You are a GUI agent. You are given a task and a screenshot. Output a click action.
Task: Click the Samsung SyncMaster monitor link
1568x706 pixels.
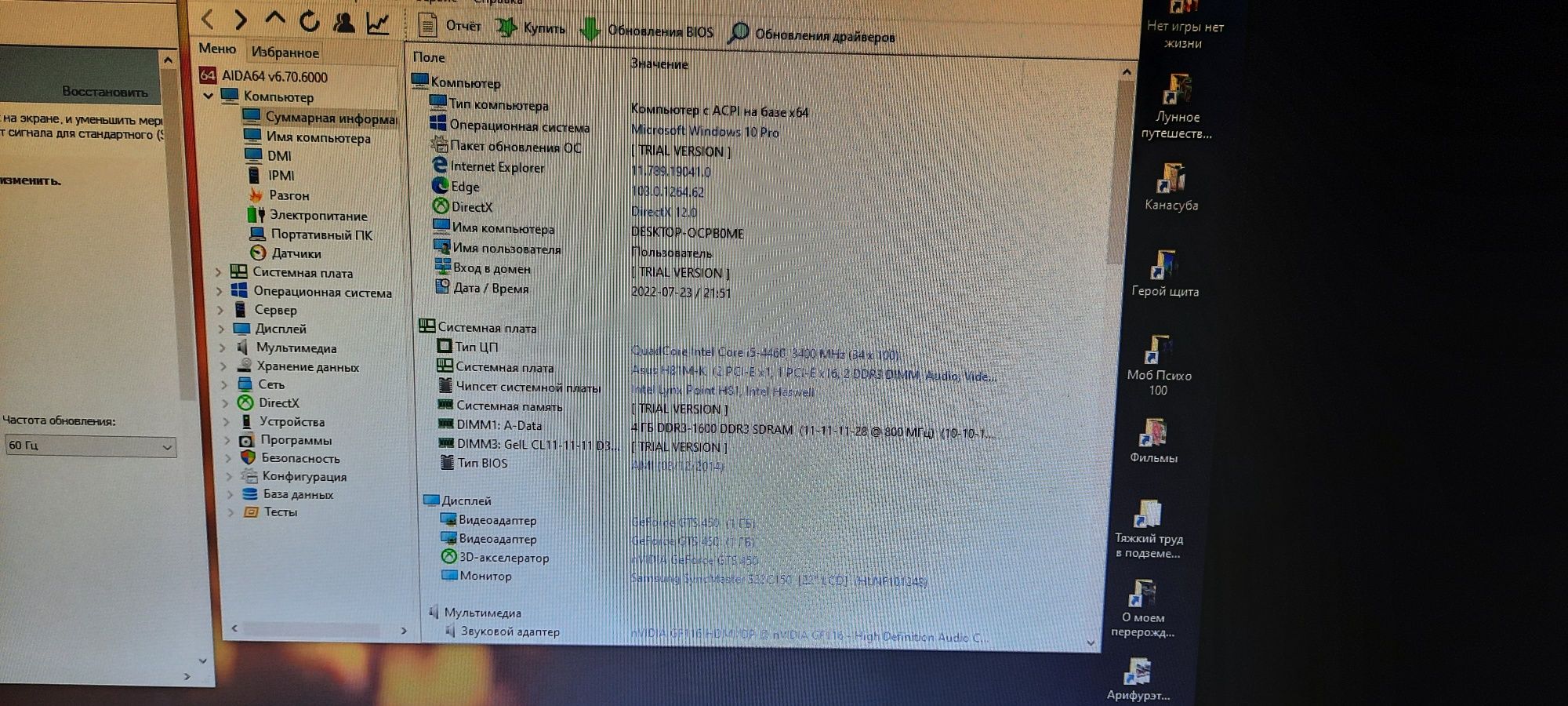[x=779, y=580]
